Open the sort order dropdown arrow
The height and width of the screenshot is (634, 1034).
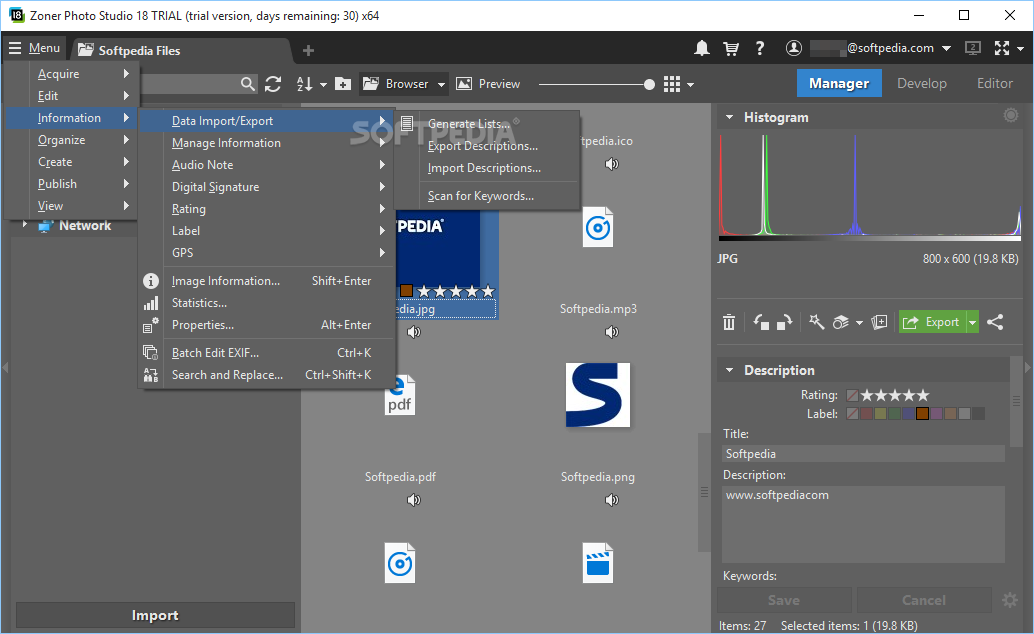pyautogui.click(x=323, y=84)
